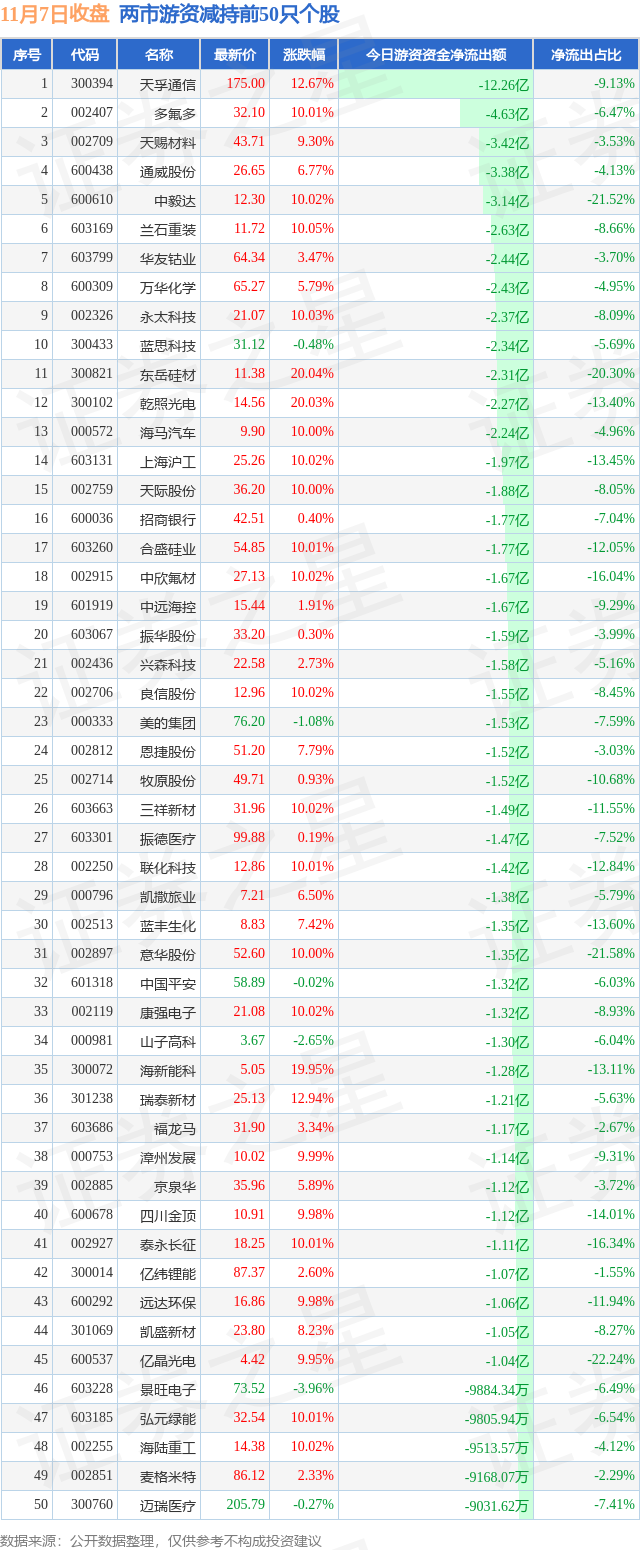Click the -16.04% ratio for 中欣氟材
Image resolution: width=640 pixels, height=1550 pixels.
click(x=611, y=576)
